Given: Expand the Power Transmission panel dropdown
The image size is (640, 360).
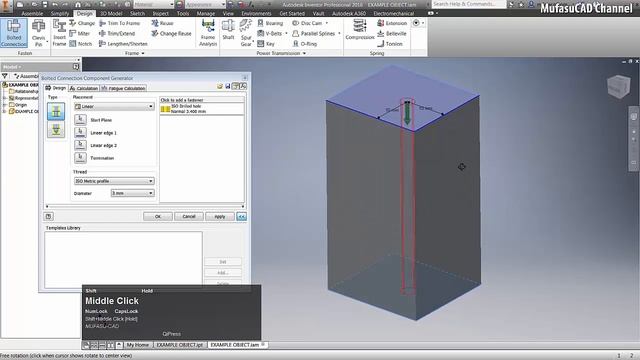Looking at the screenshot, I should 281,53.
